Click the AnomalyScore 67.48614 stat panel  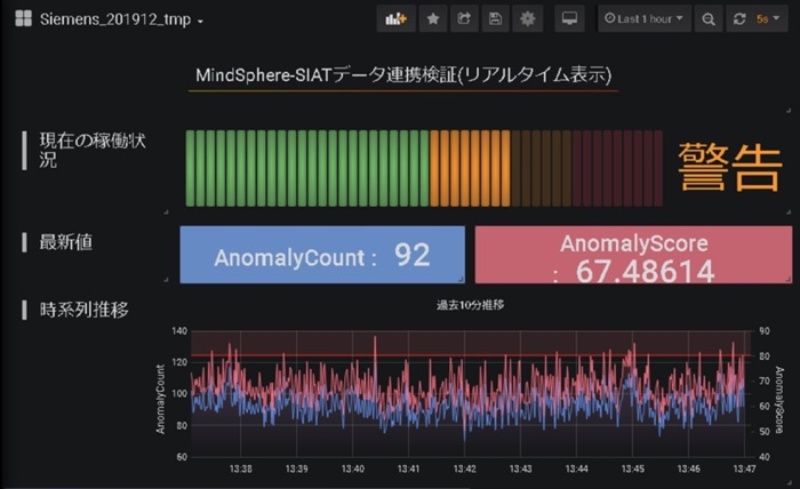tap(633, 255)
